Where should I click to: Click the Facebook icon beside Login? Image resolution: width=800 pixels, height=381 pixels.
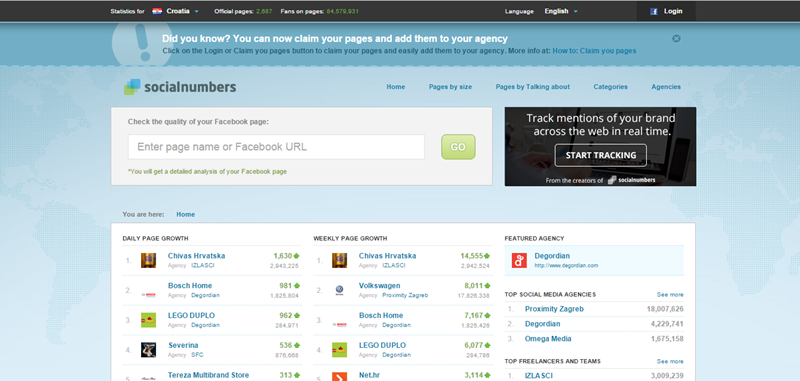[654, 11]
